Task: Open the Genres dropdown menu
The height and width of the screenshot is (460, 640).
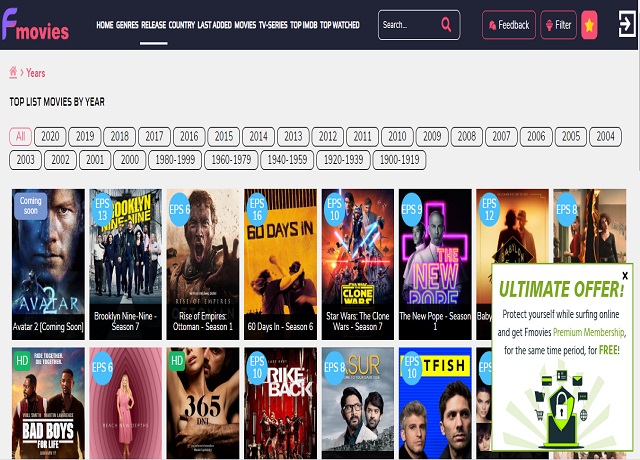Action: [x=127, y=25]
